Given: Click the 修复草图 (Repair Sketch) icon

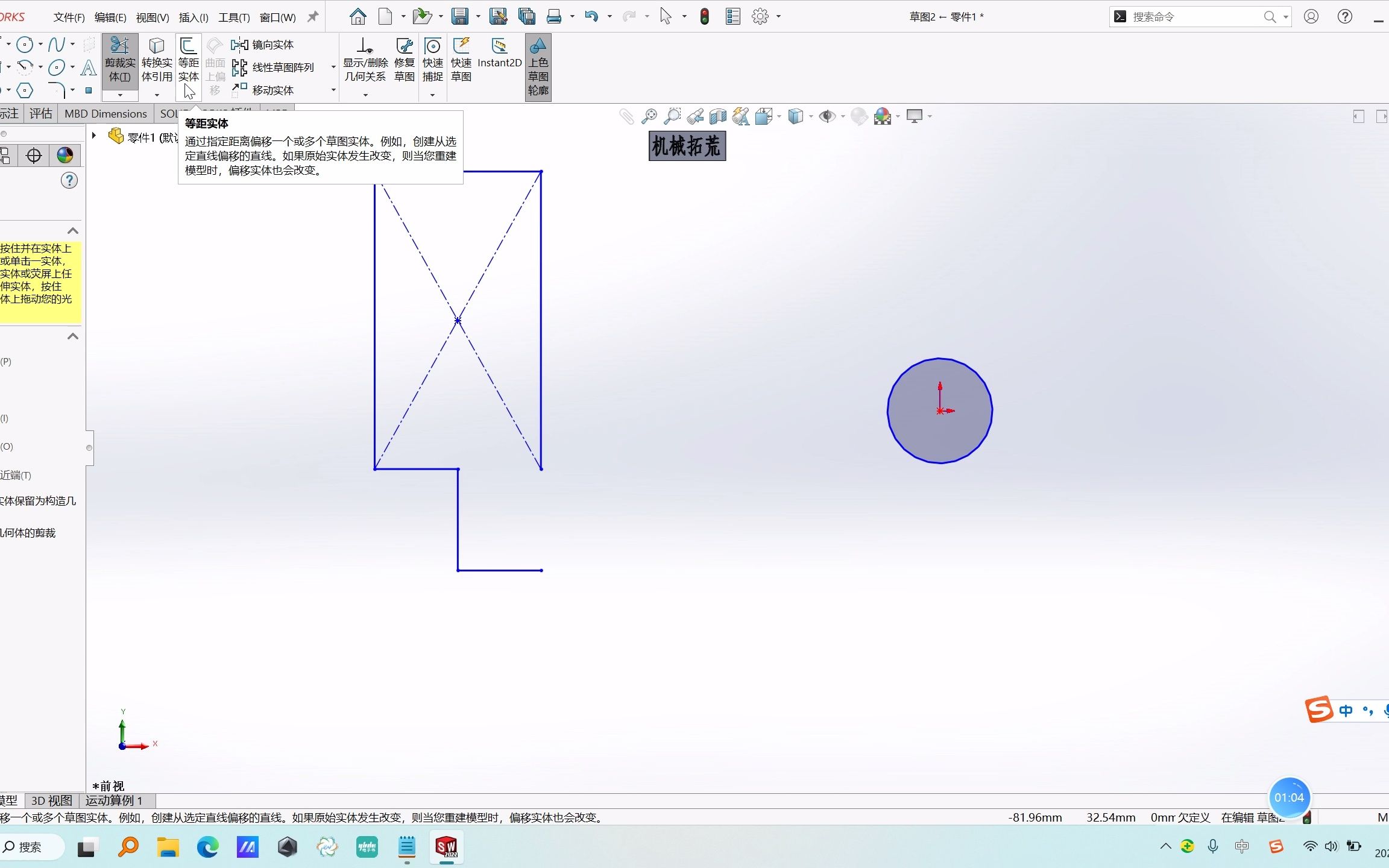Looking at the screenshot, I should point(404,60).
